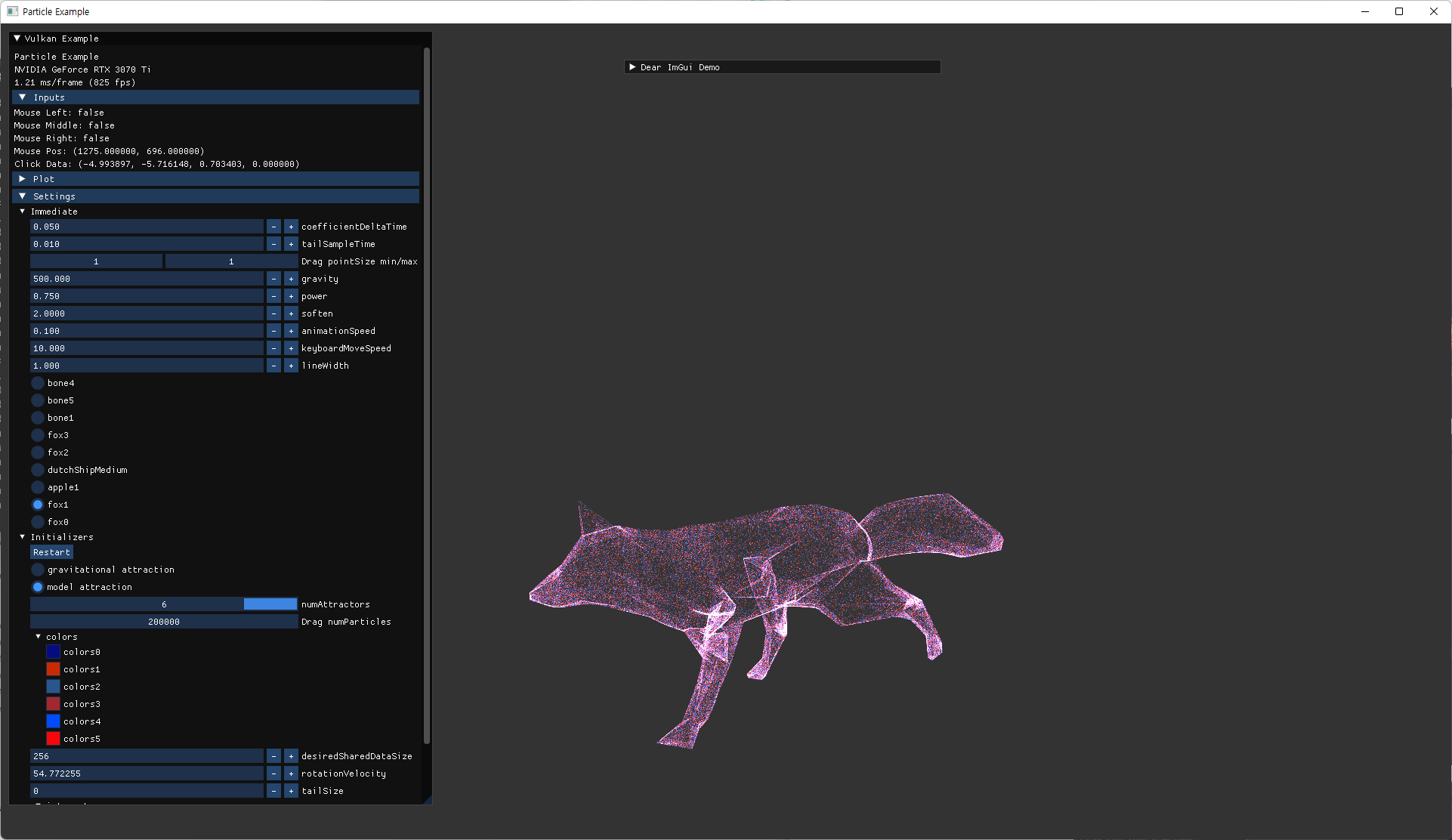Image resolution: width=1452 pixels, height=840 pixels.
Task: Maximize the Particle Example window
Action: point(1399,11)
